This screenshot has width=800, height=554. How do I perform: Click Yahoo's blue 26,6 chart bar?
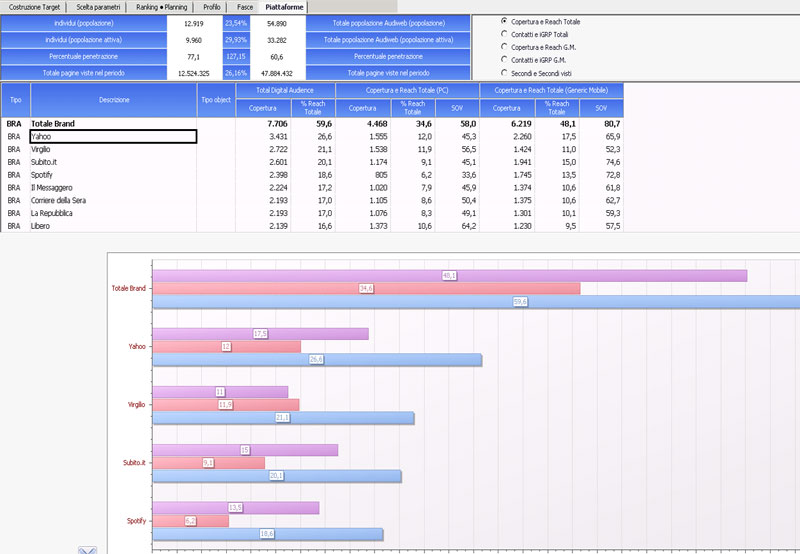316,360
